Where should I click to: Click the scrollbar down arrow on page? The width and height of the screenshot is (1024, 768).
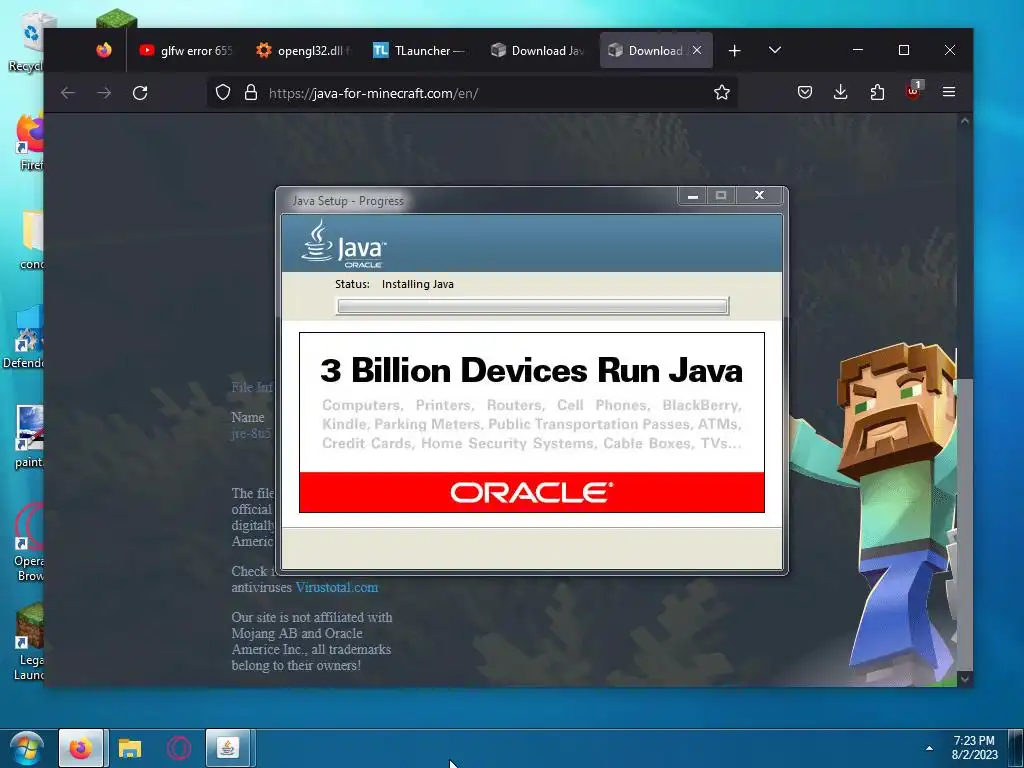pyautogui.click(x=965, y=679)
